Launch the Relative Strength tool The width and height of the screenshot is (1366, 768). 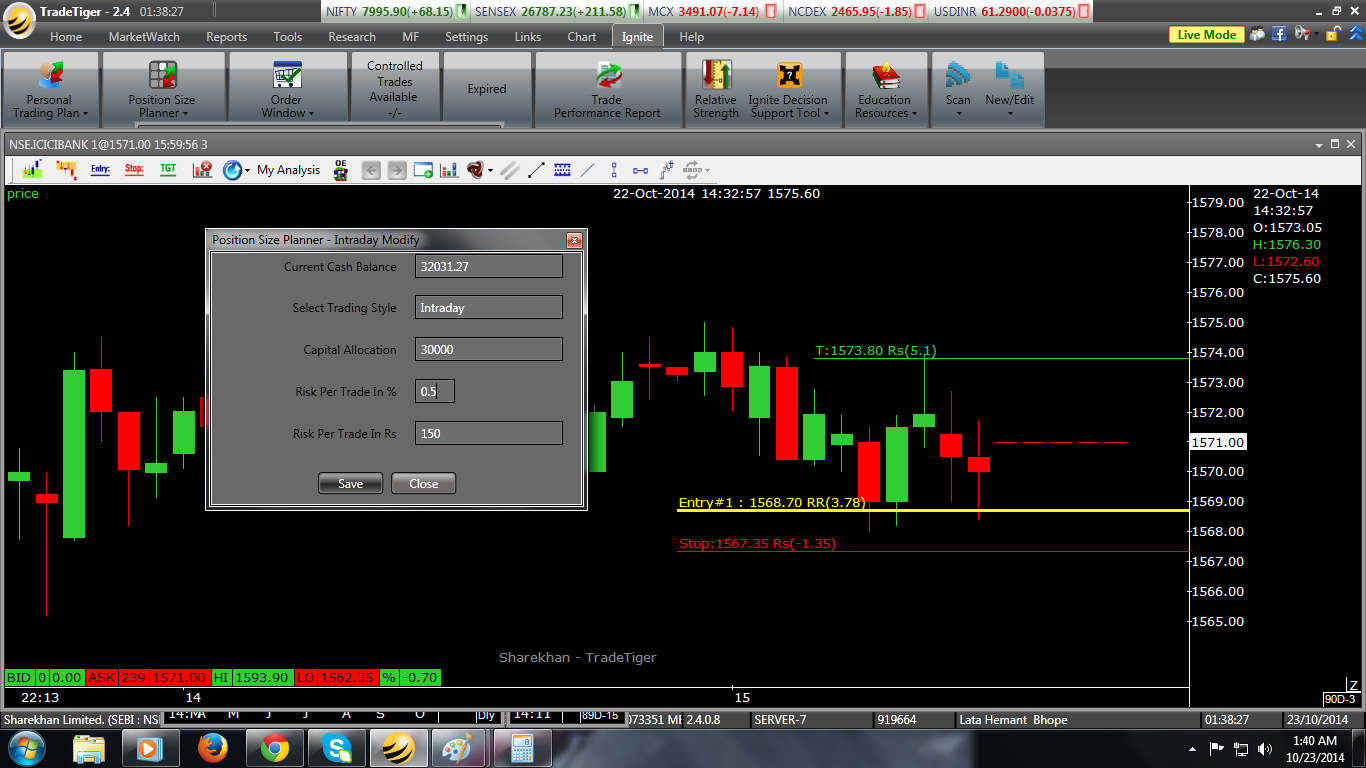click(716, 90)
